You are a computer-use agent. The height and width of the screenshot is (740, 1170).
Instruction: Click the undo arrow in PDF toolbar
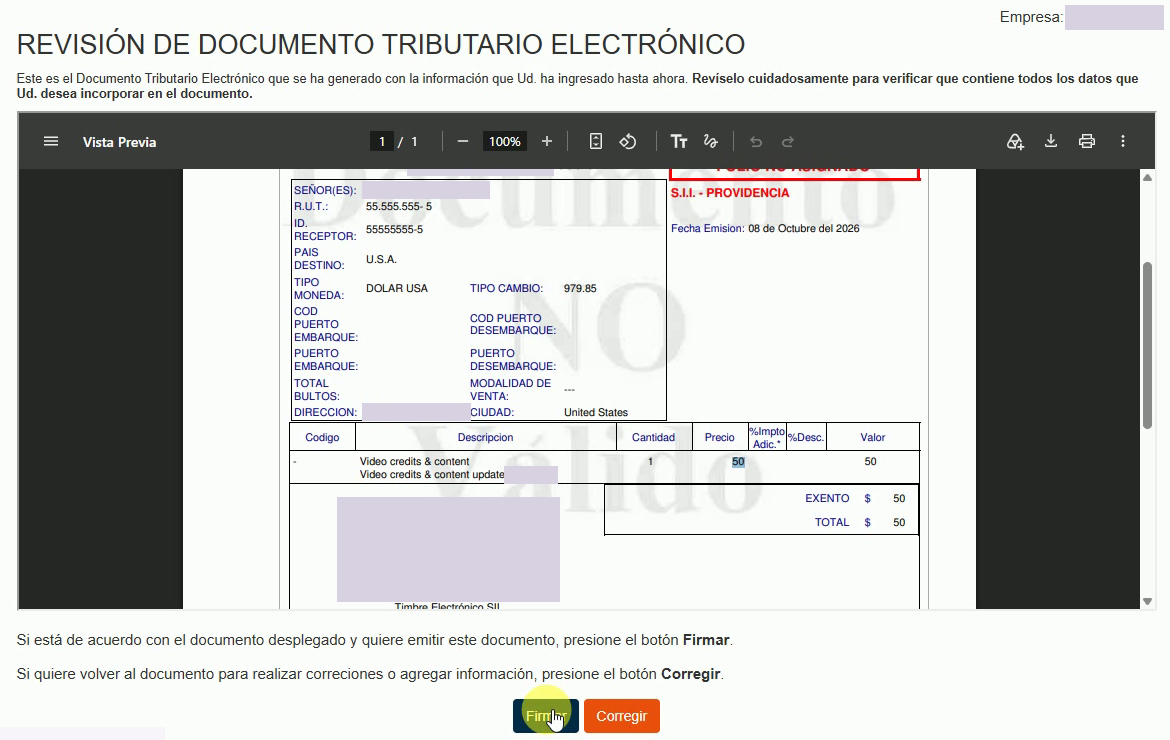click(756, 142)
